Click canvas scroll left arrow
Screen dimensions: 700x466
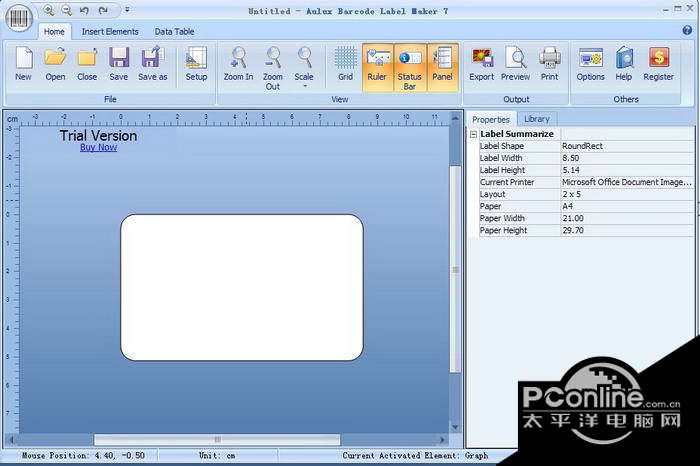(12, 440)
